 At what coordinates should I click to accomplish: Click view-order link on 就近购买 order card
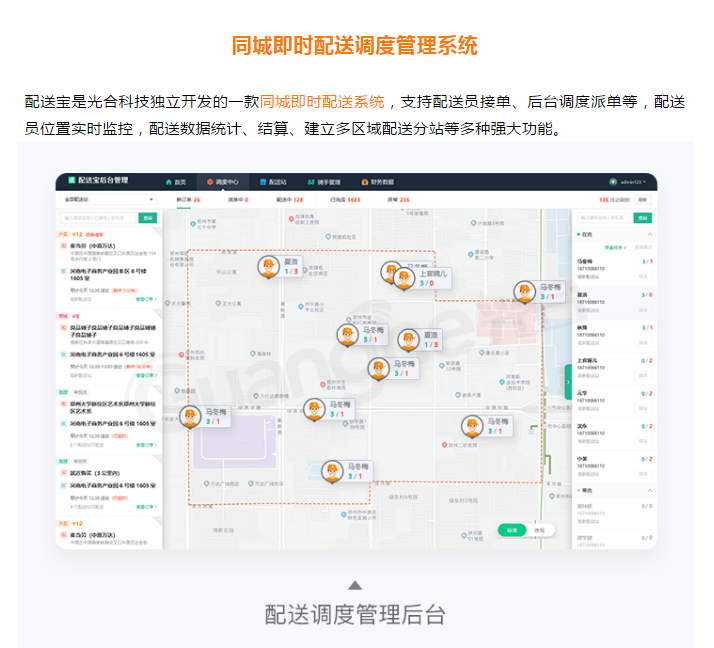[146, 507]
